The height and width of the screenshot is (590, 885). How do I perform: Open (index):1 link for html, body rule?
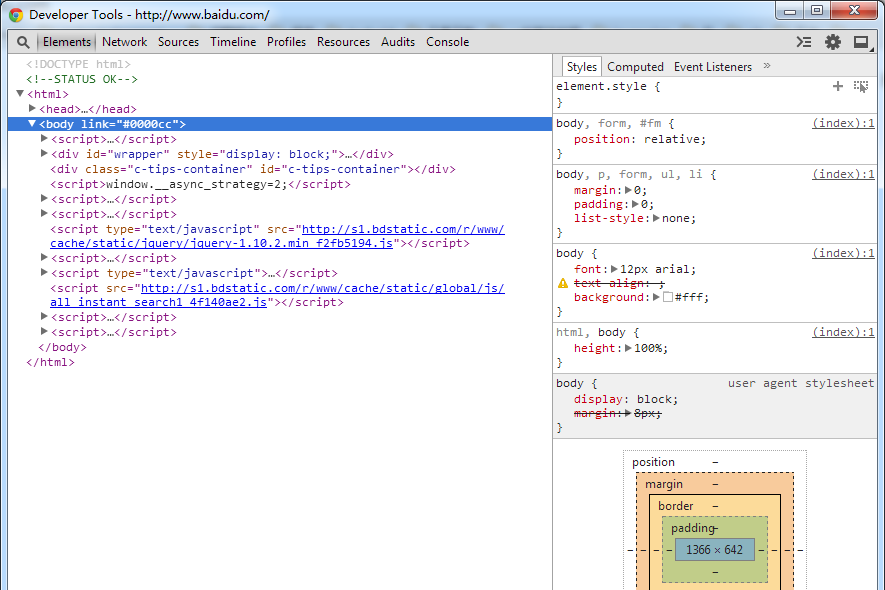[843, 332]
